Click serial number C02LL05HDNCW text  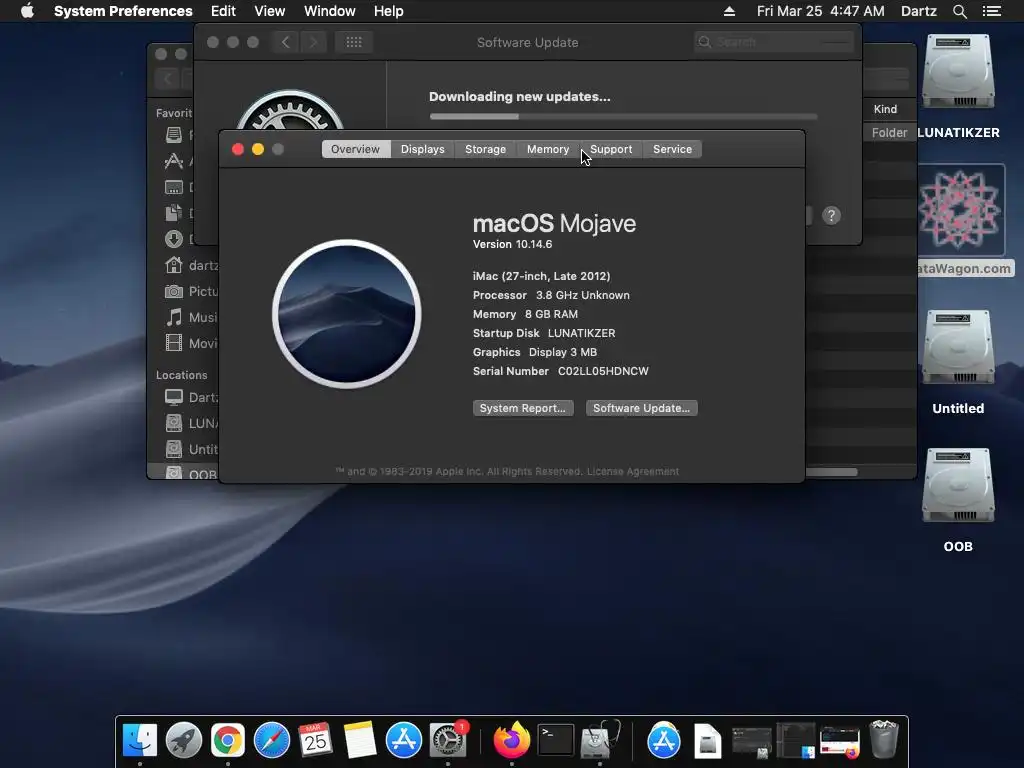click(603, 371)
